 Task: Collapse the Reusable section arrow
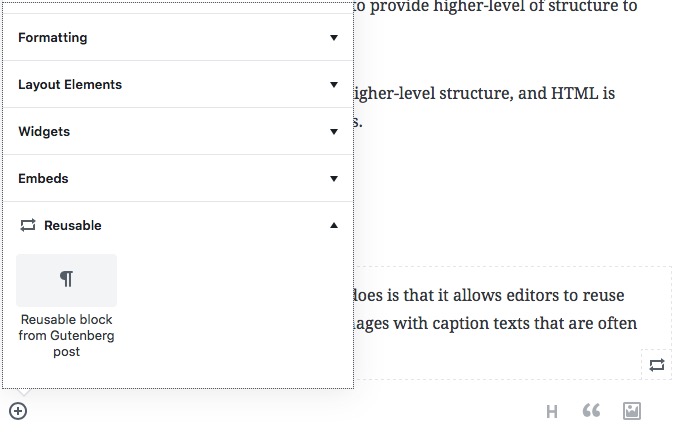(333, 225)
